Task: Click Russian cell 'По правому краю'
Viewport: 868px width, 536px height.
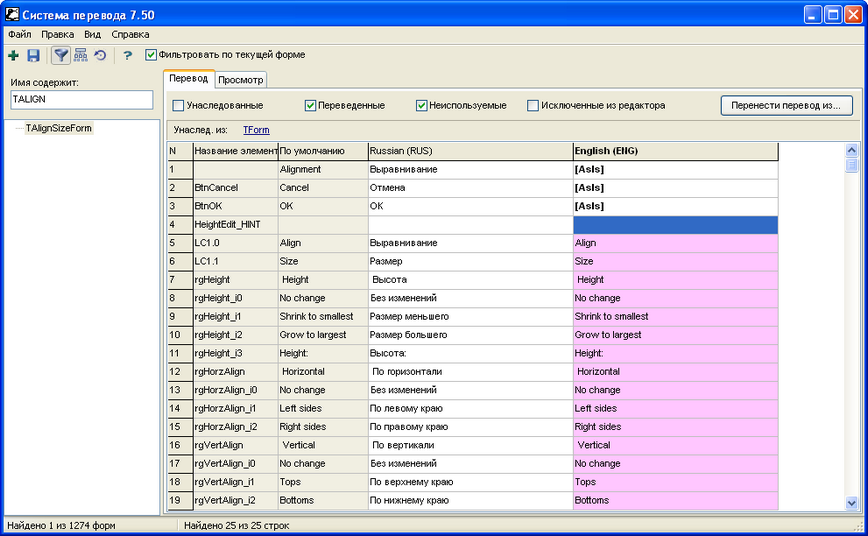Action: click(x=471, y=427)
